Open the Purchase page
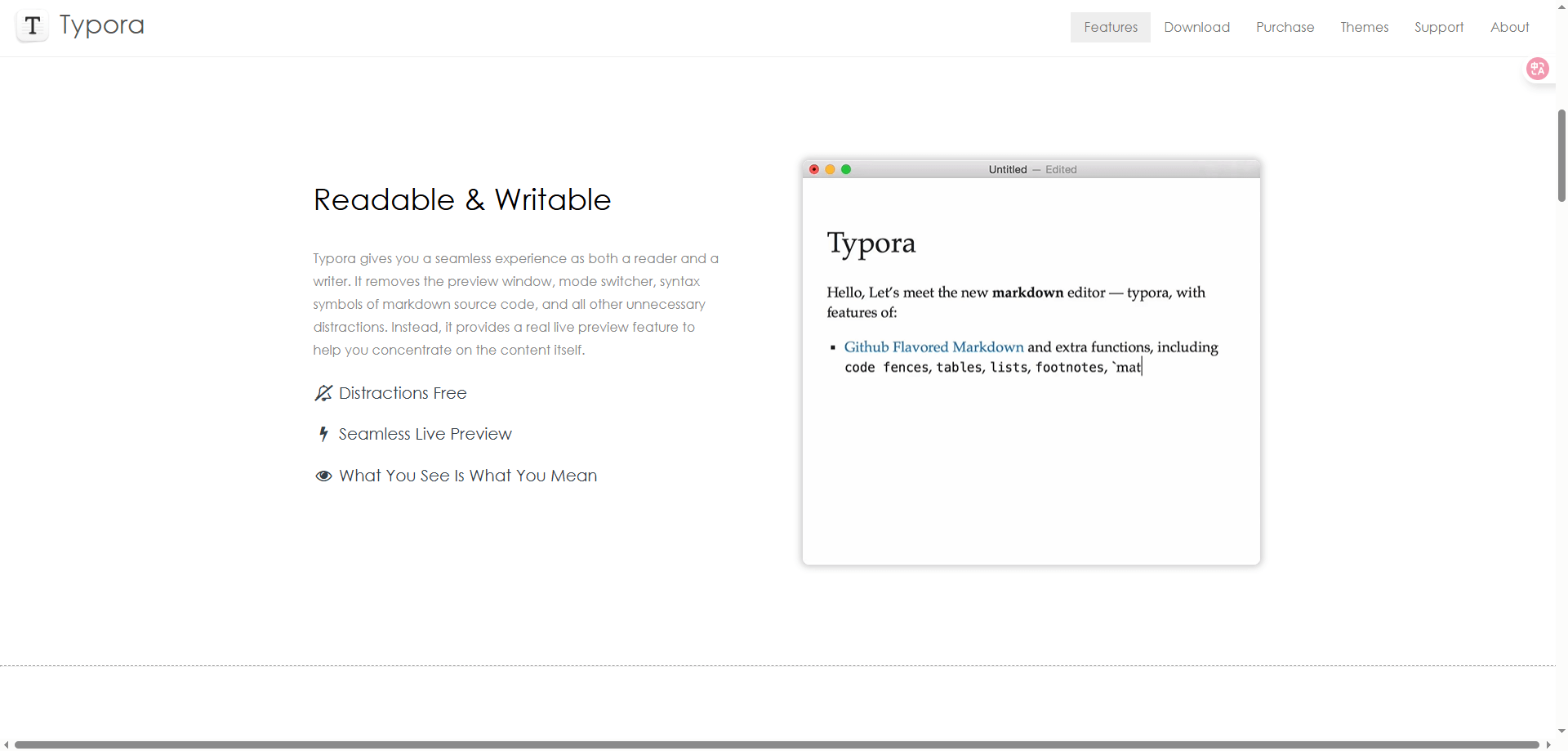 pos(1285,27)
